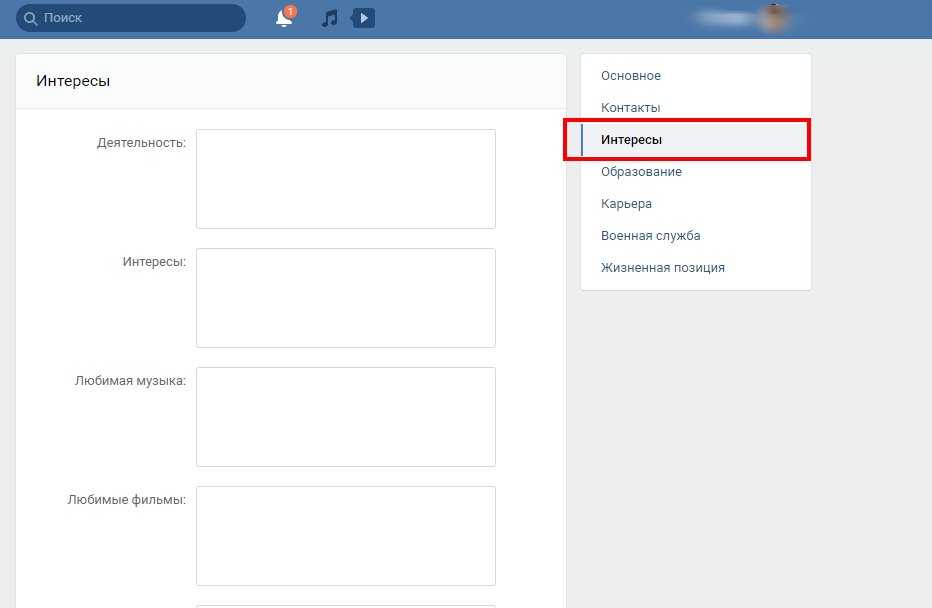Go to the Основное section
932x608 pixels.
point(630,76)
